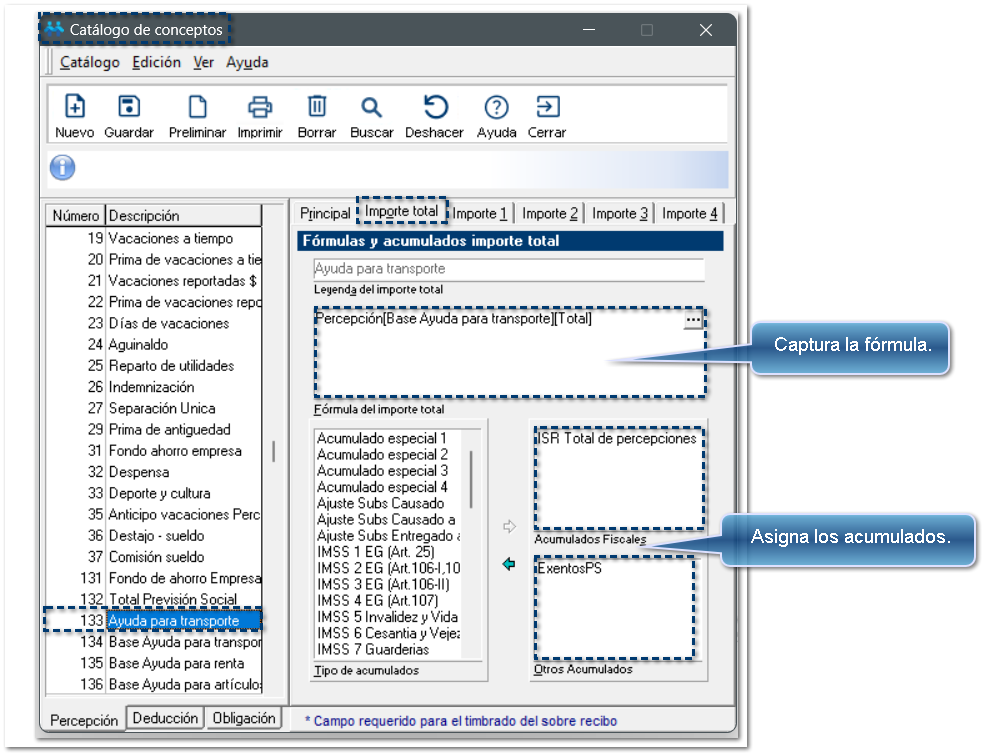Select the Deducción tab at the bottom

[x=165, y=718]
